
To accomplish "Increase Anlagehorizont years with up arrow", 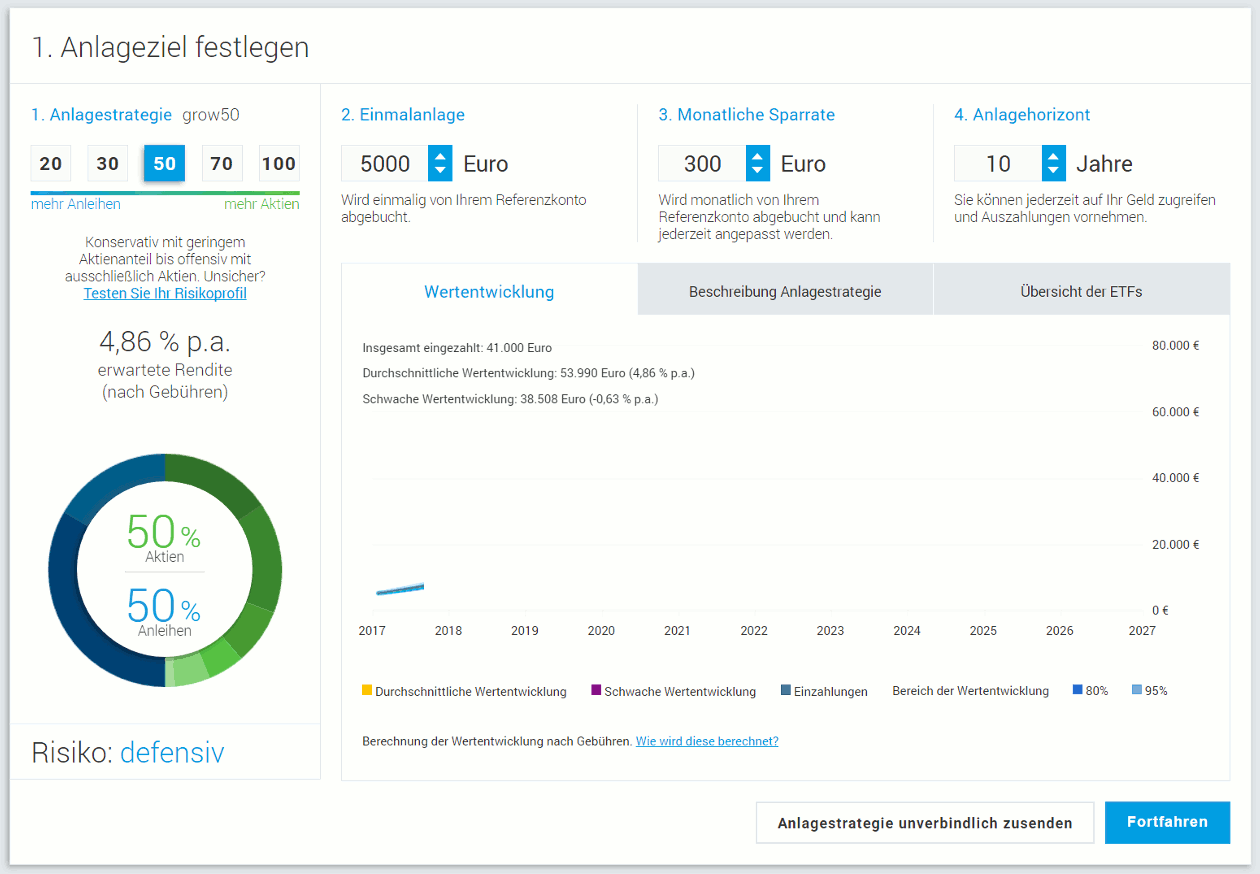I will (x=1053, y=155).
